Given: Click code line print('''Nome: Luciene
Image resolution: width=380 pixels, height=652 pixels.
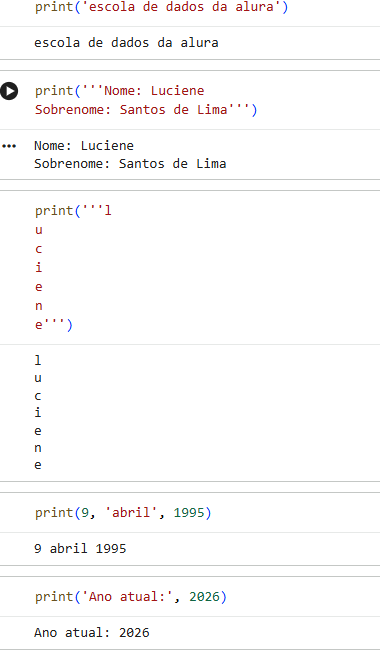Looking at the screenshot, I should pyautogui.click(x=120, y=91).
